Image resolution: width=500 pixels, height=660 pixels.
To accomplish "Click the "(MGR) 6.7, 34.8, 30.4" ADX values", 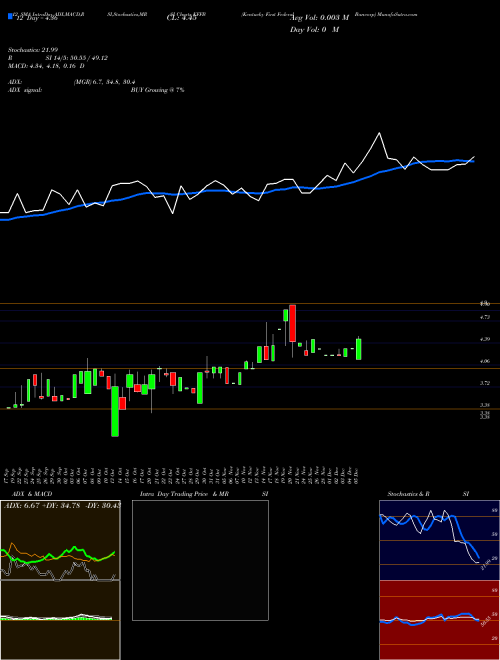I will 104,82.
